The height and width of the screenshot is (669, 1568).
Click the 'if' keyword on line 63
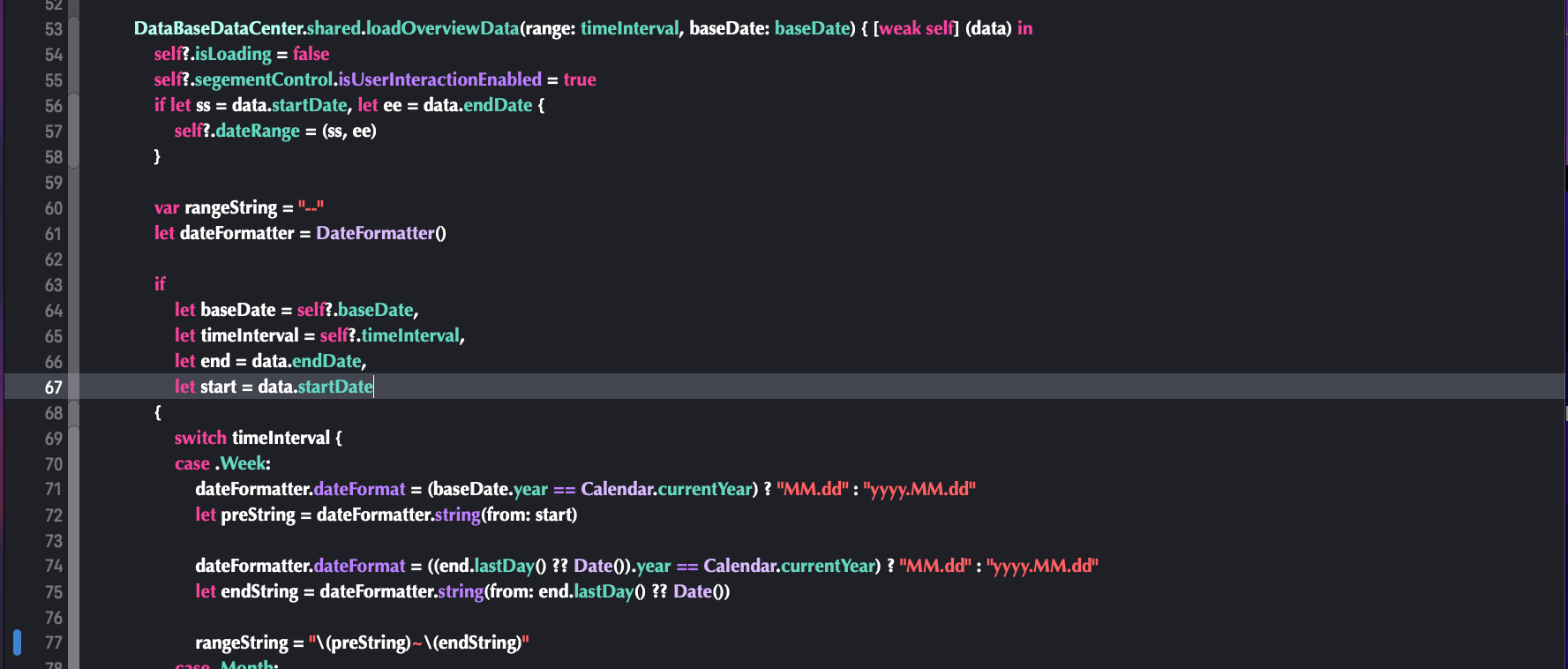(x=160, y=284)
